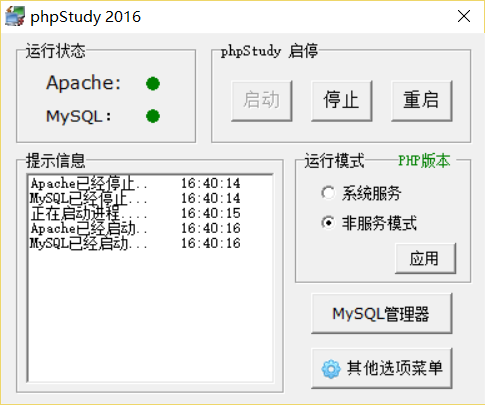Click the 运行模式 group label
Image resolution: width=485 pixels, height=405 pixels.
click(334, 161)
